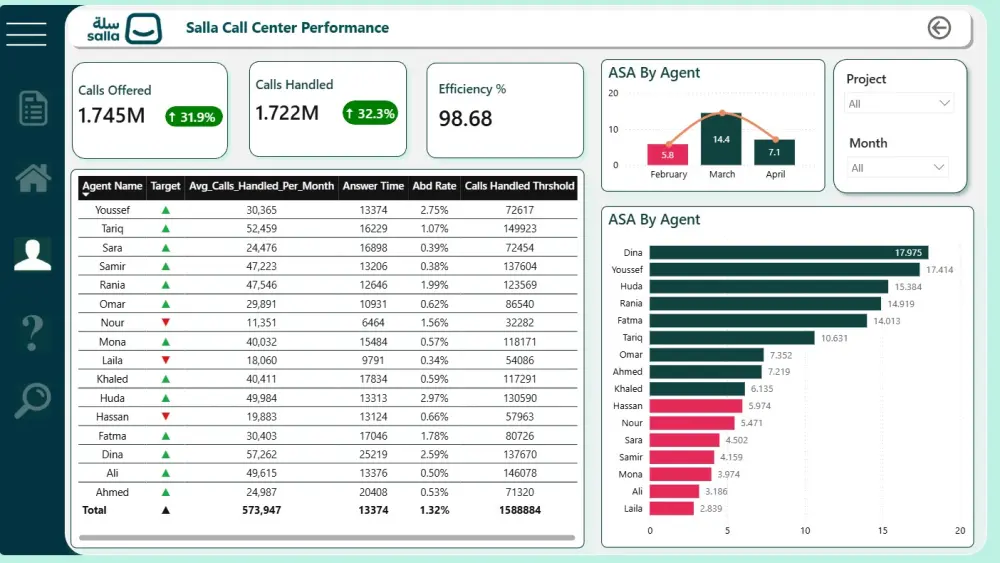Screen dimensions: 1000x563
Task: Click the magnifying glass search icon
Action: pos(33,400)
